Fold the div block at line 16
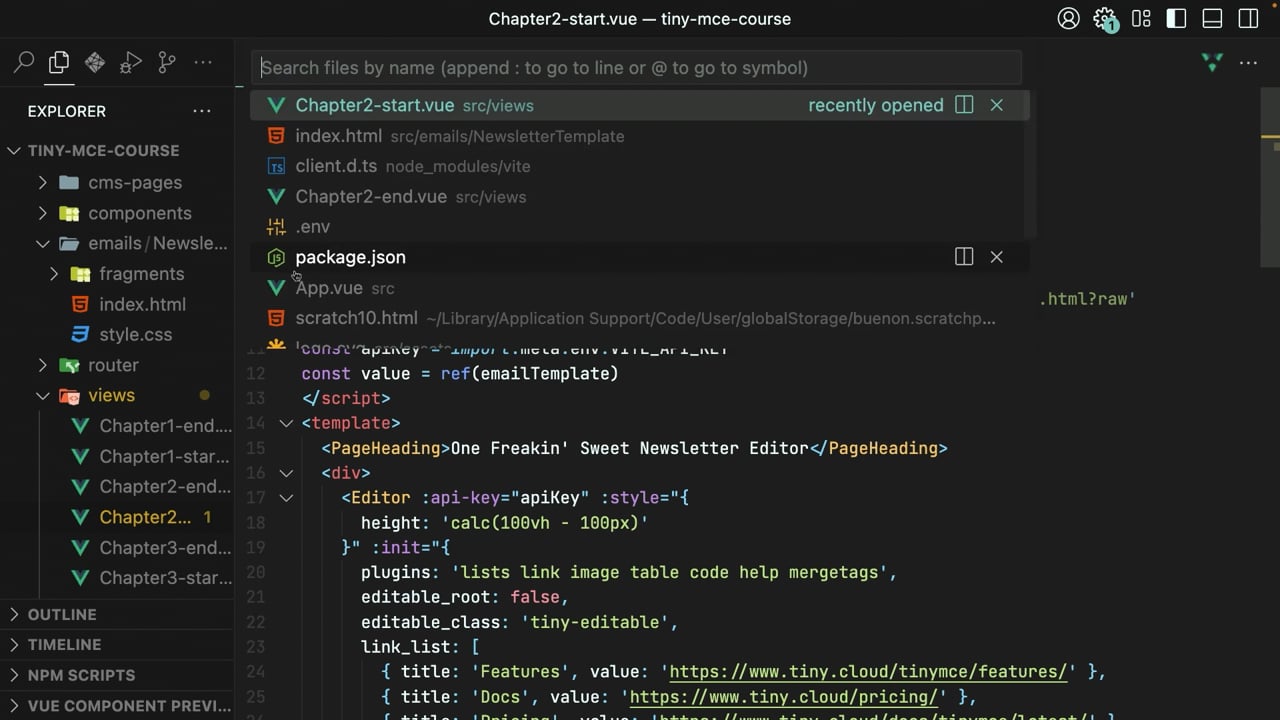 (x=286, y=473)
